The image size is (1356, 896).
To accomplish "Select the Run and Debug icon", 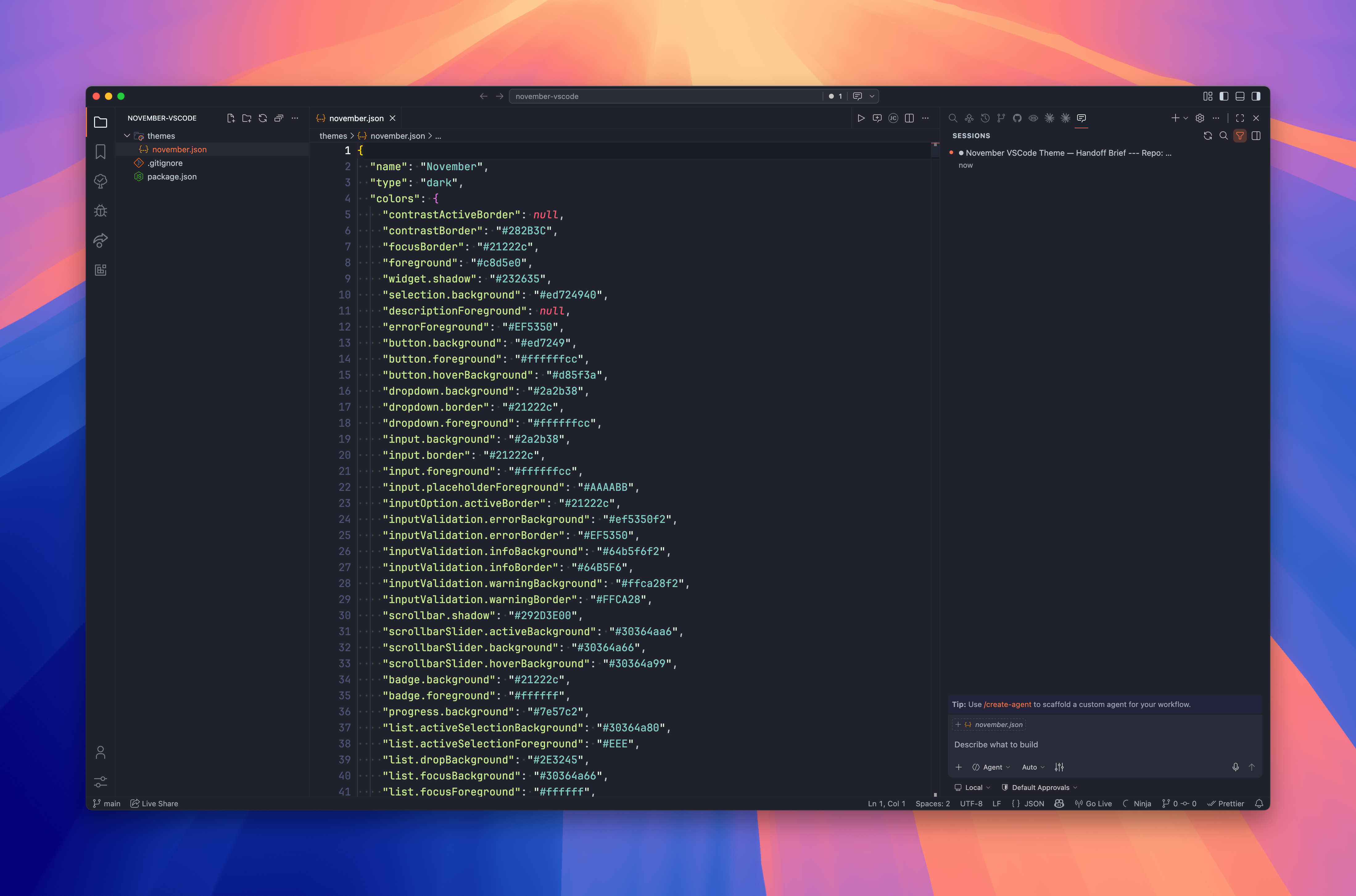I will click(x=101, y=211).
